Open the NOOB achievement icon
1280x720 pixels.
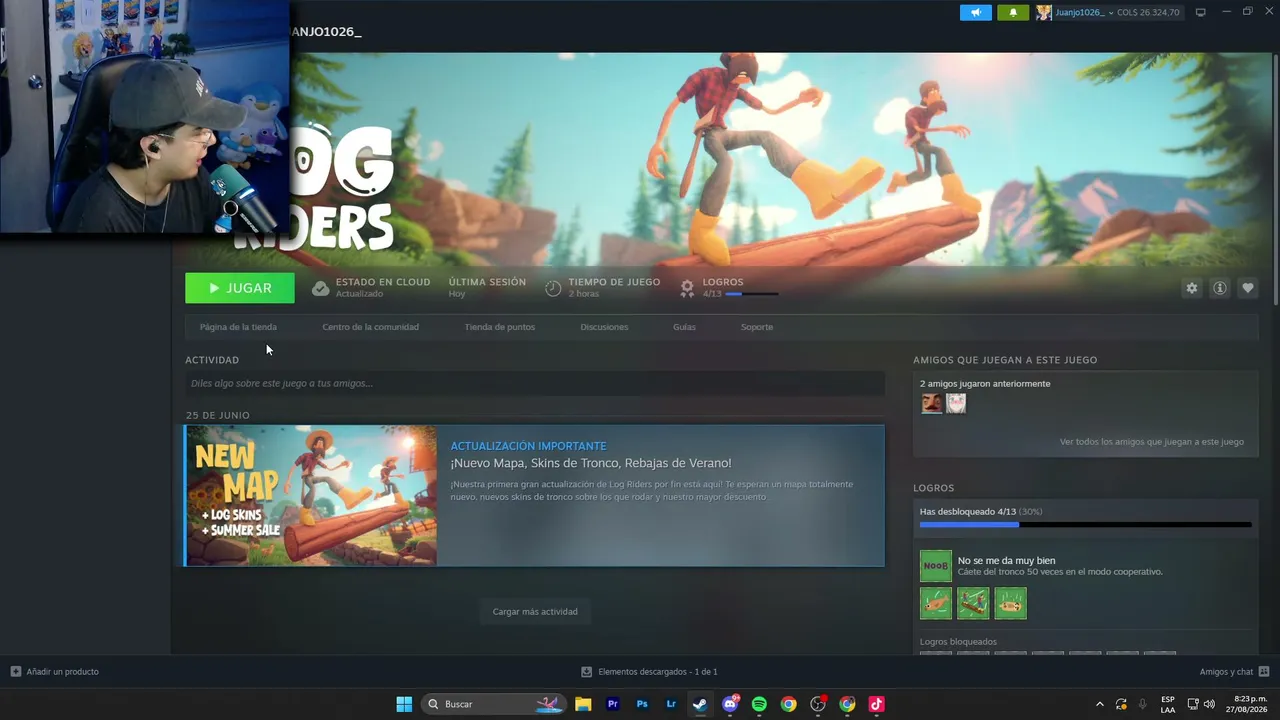(x=936, y=566)
